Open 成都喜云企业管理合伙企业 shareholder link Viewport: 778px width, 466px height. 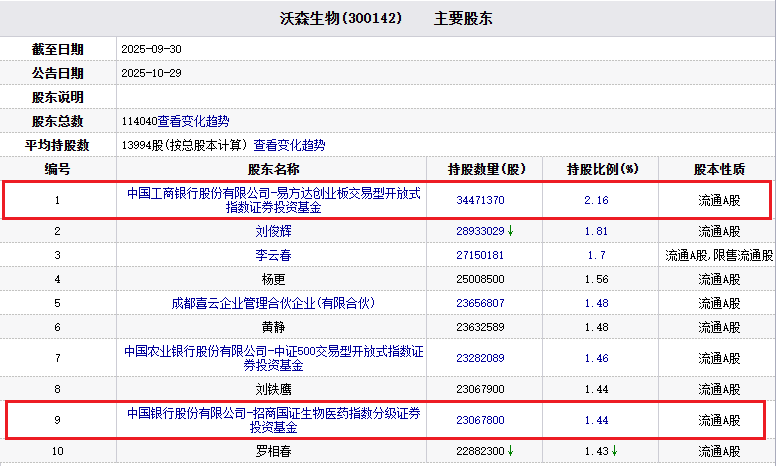[273, 303]
